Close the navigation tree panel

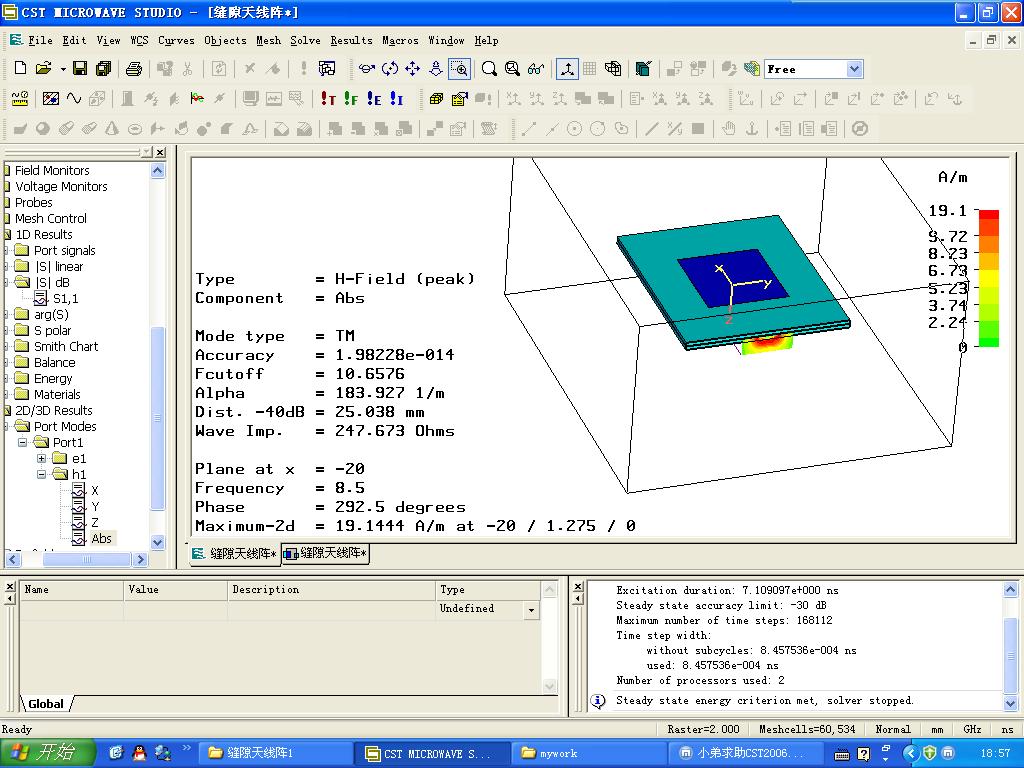160,152
